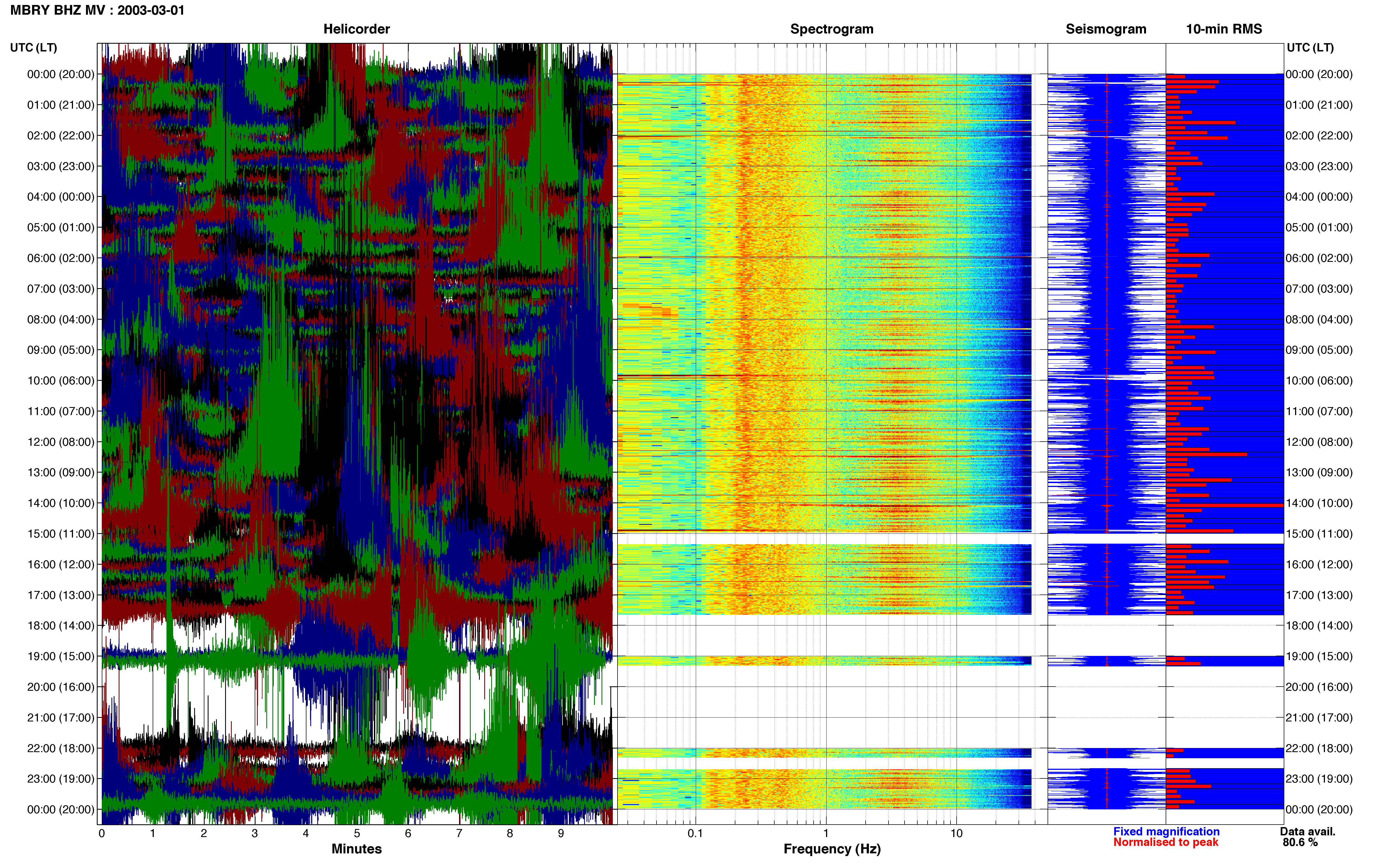Click the left 17:00 (13:00) time label
1388x868 pixels.
(61, 595)
